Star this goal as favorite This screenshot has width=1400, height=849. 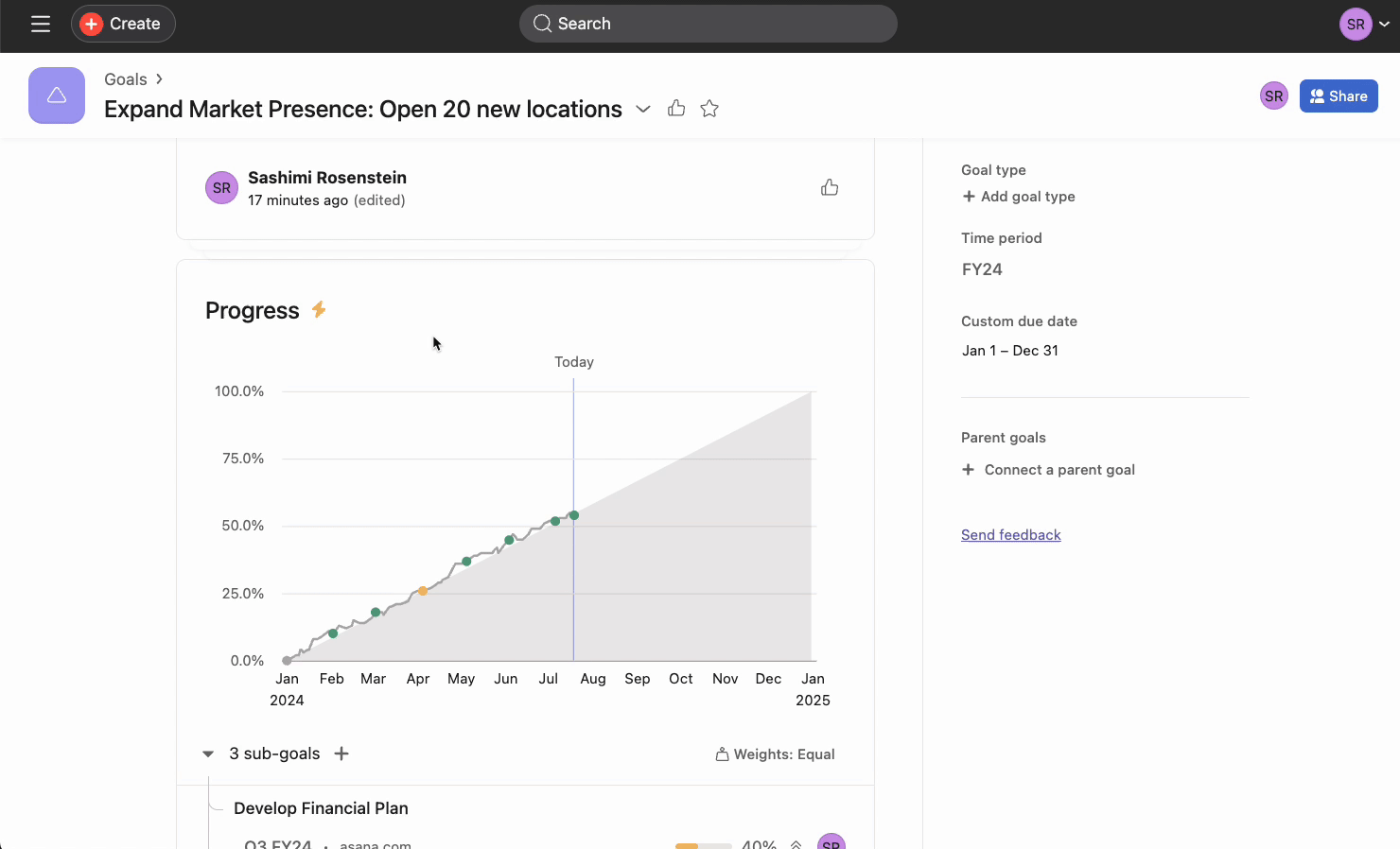[x=709, y=109]
